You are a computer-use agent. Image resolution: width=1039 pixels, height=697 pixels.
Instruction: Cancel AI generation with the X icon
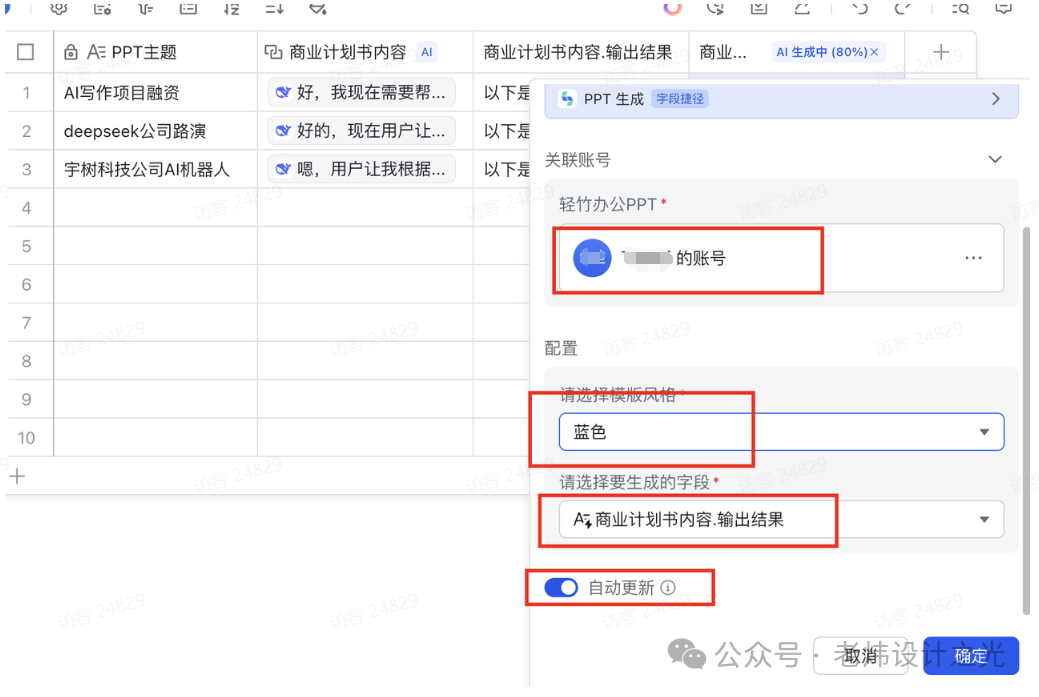[x=874, y=52]
